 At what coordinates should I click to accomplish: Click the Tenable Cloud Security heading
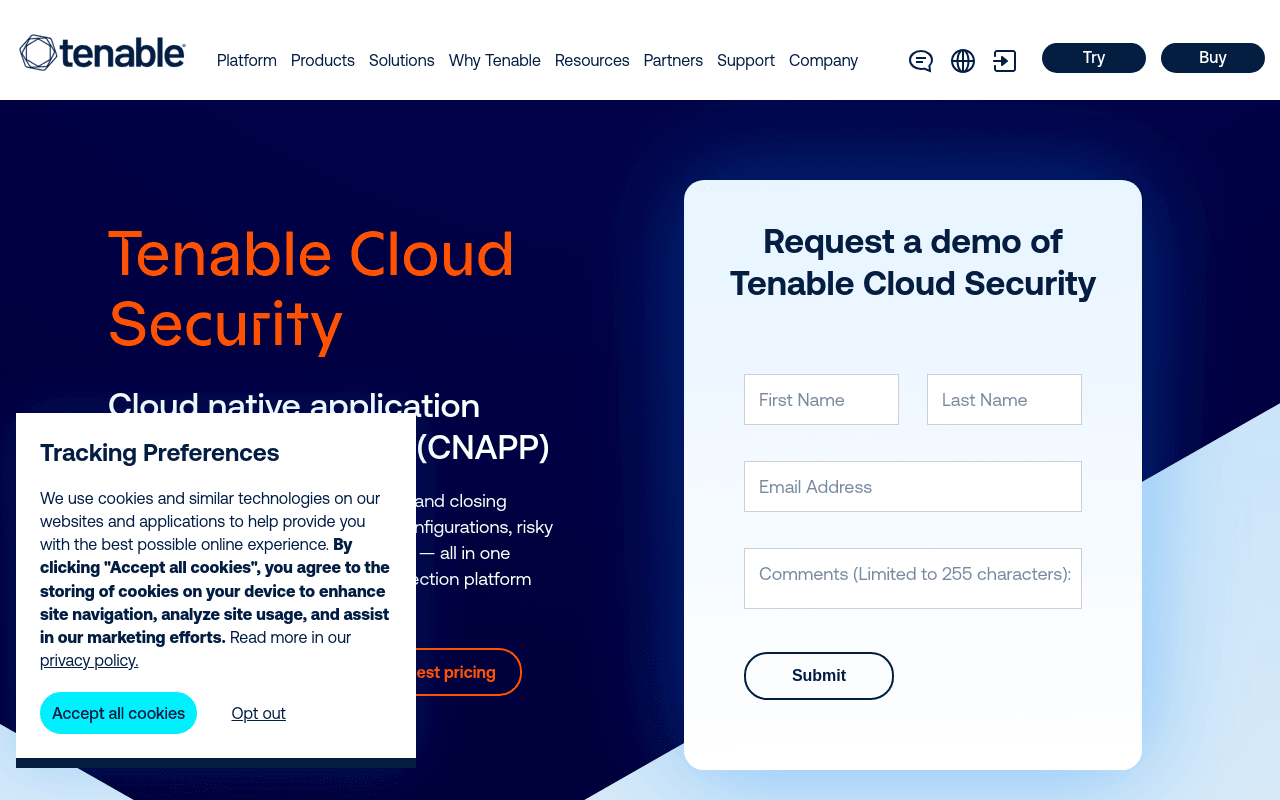coord(311,288)
